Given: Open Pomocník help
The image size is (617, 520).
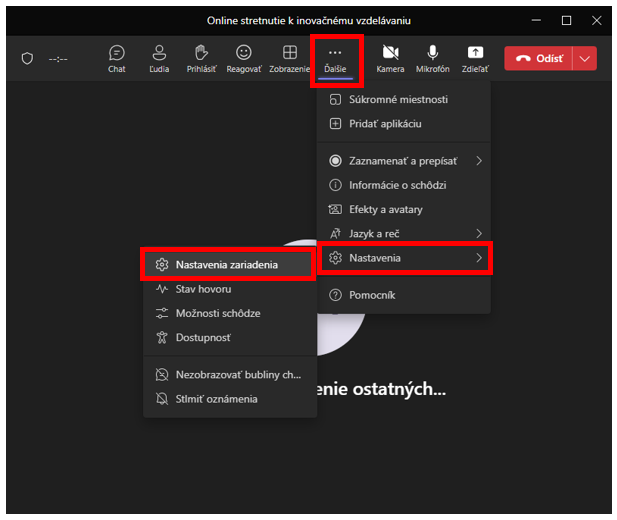Looking at the screenshot, I should click(404, 295).
